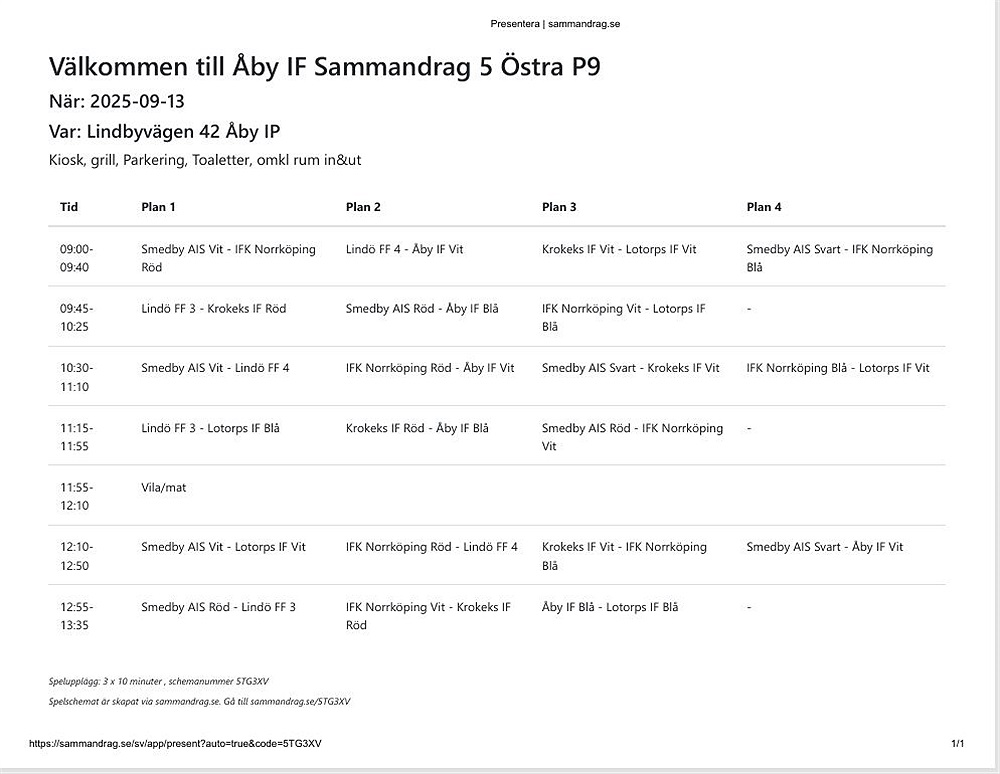
Task: Select the Åby IF Blå - Lotorps IF Blå match
Action: coord(610,607)
